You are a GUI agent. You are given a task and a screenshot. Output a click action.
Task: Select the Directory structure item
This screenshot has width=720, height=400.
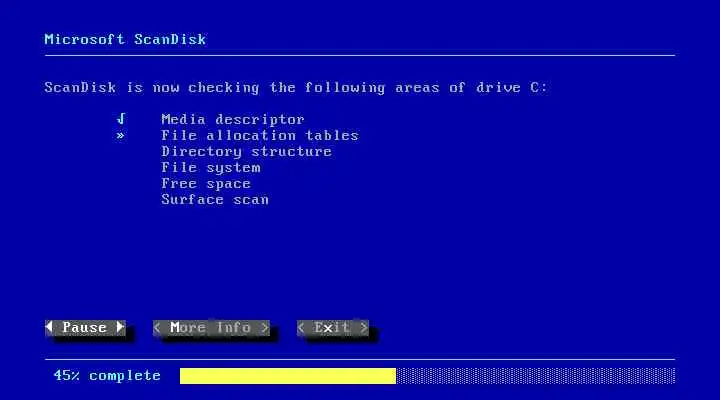[247, 152]
